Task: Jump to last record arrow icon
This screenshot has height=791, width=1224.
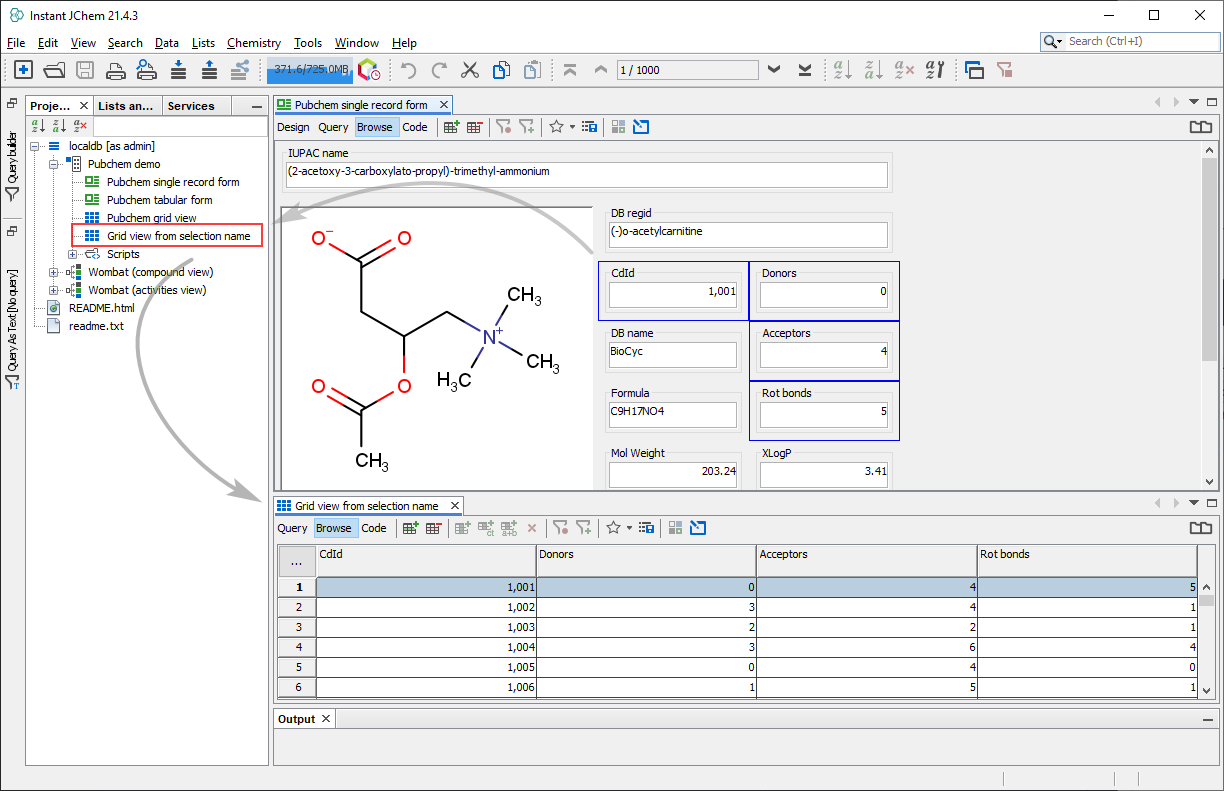Action: tap(804, 70)
